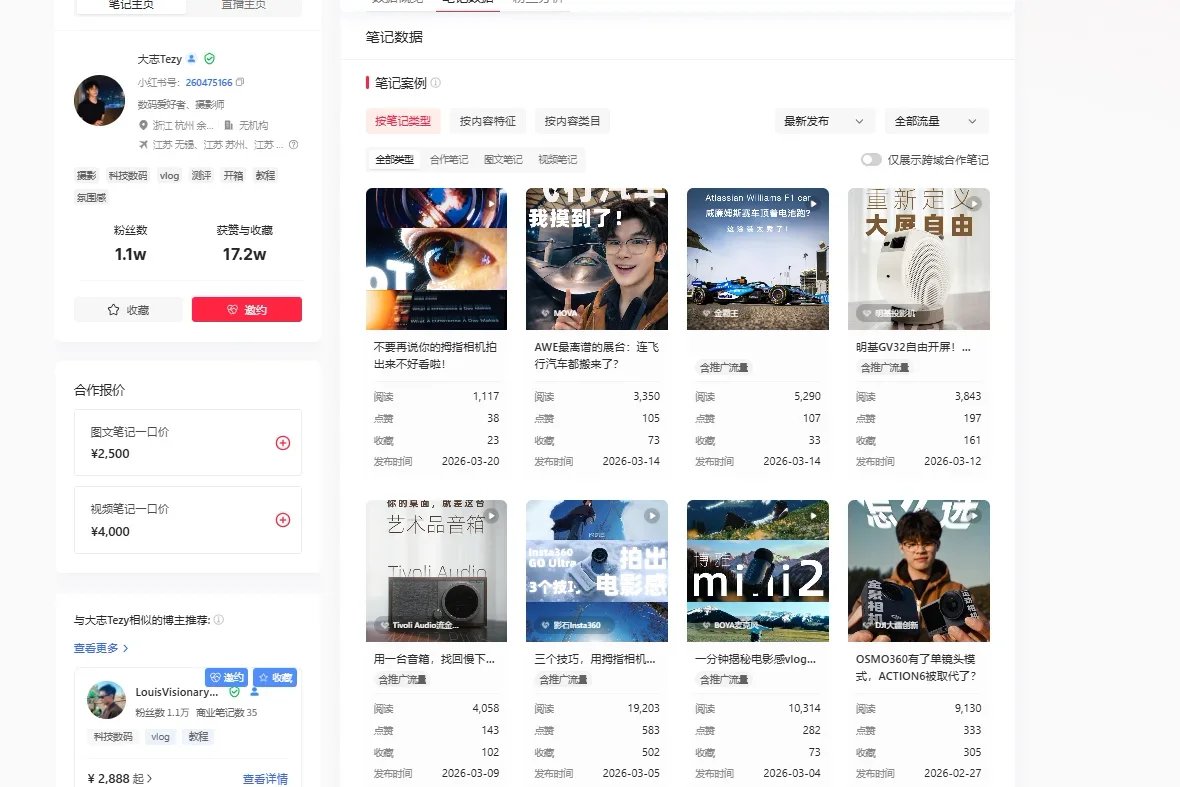
Task: Click the play icon on Insta360 GO Ultra thumbnail
Action: (652, 515)
